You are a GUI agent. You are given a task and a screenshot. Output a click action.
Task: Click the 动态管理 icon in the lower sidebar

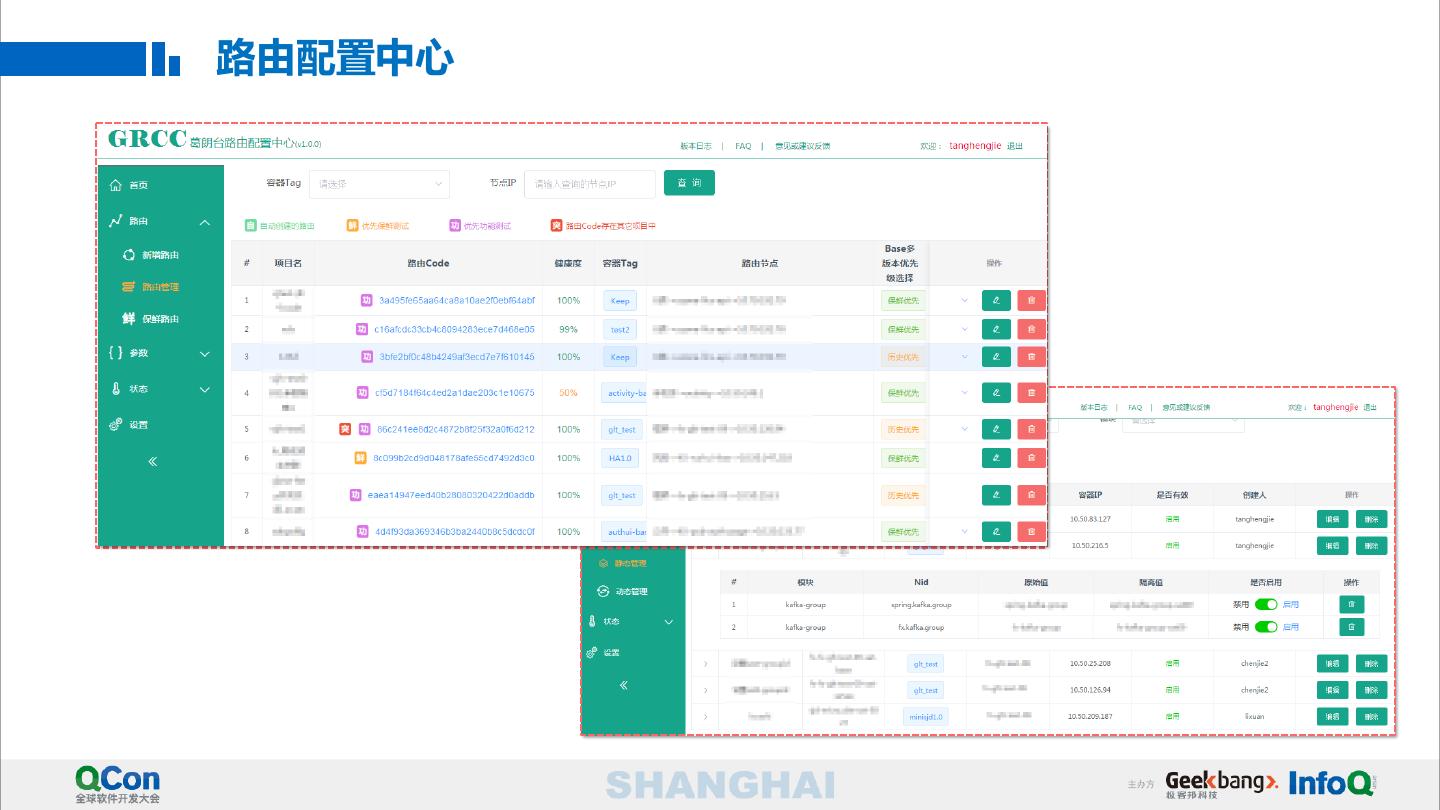(x=603, y=591)
